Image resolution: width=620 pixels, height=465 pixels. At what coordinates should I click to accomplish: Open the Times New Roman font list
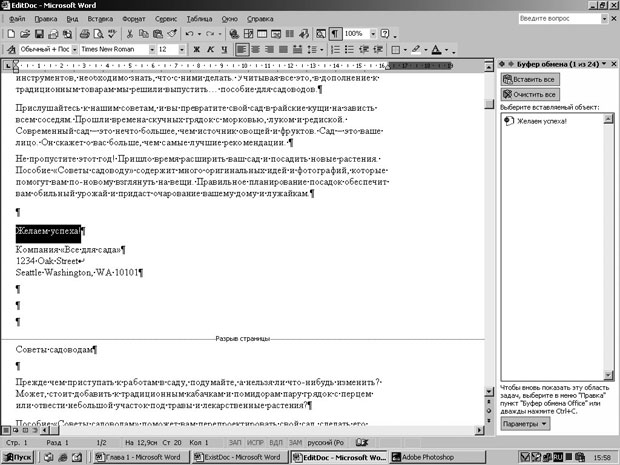point(152,49)
